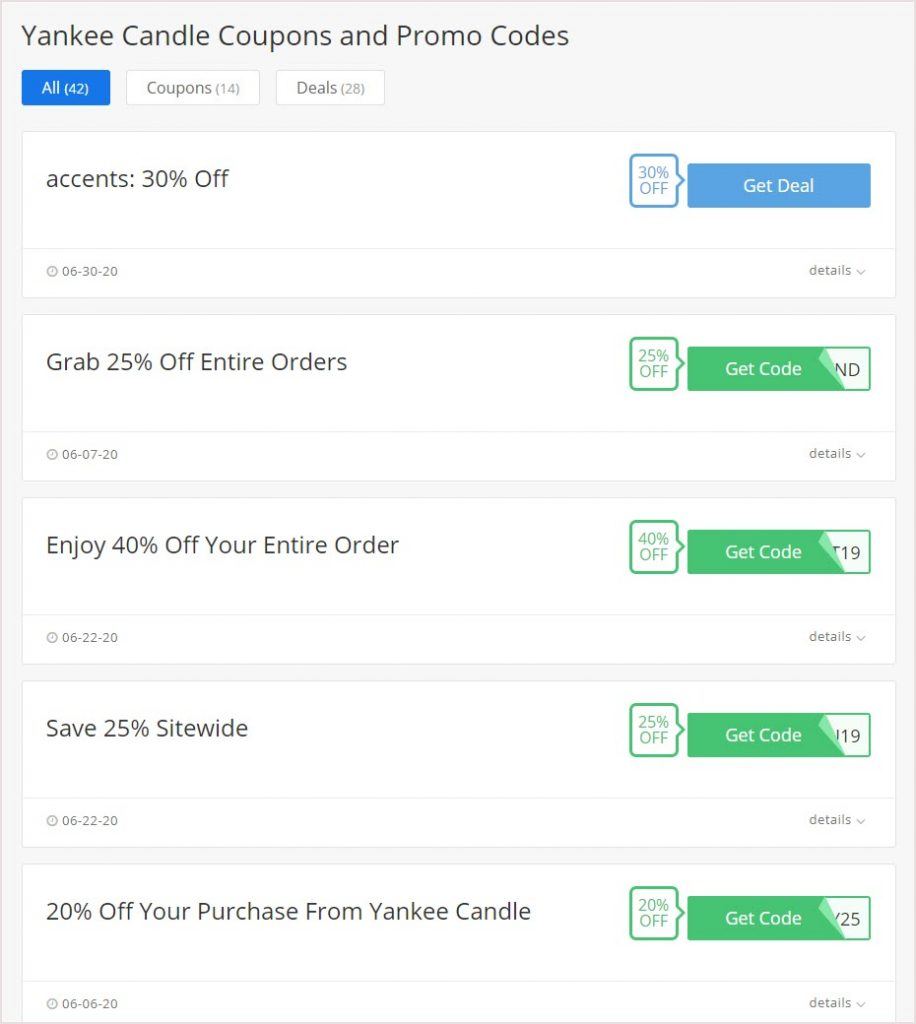Click the 30% OFF badge icon
This screenshot has height=1024, width=916.
click(654, 181)
